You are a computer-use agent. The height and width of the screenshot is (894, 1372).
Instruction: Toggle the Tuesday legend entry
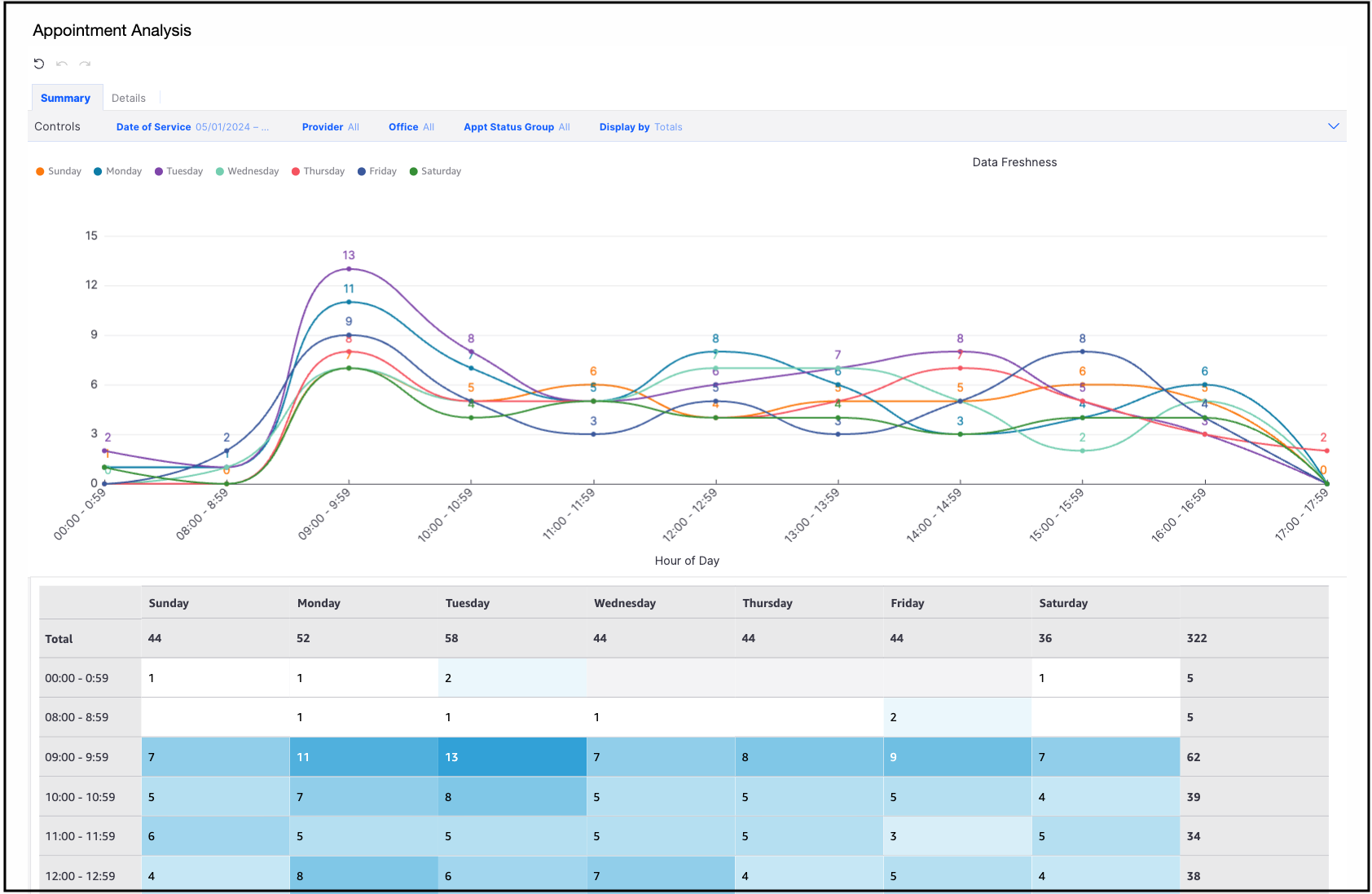point(178,171)
